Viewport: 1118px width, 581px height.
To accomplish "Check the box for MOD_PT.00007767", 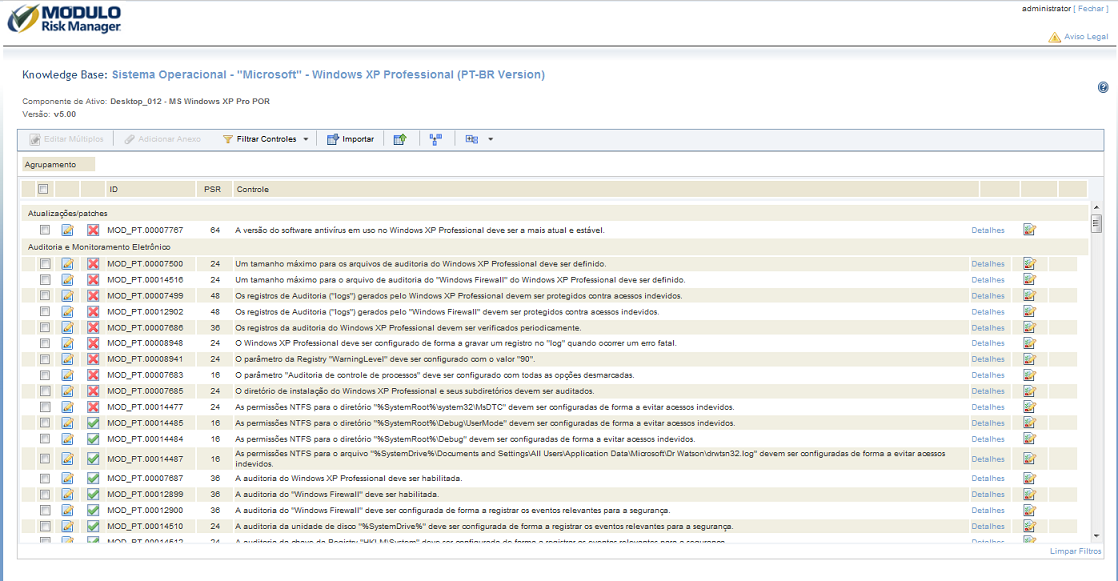I will click(45, 230).
